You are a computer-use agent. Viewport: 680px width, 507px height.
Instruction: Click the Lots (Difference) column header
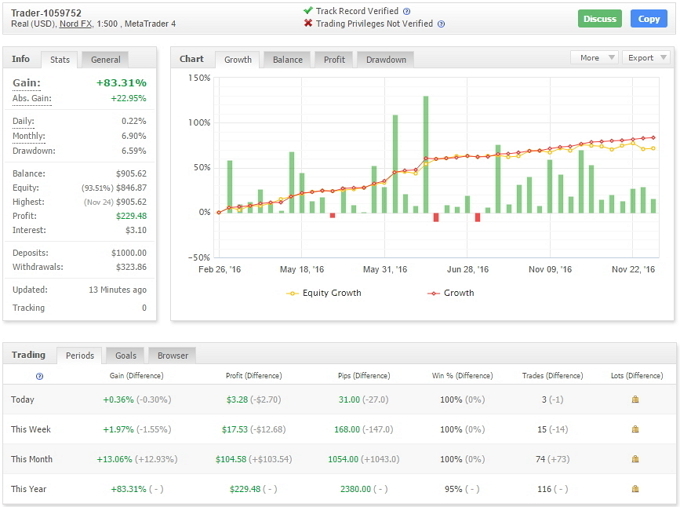637,376
